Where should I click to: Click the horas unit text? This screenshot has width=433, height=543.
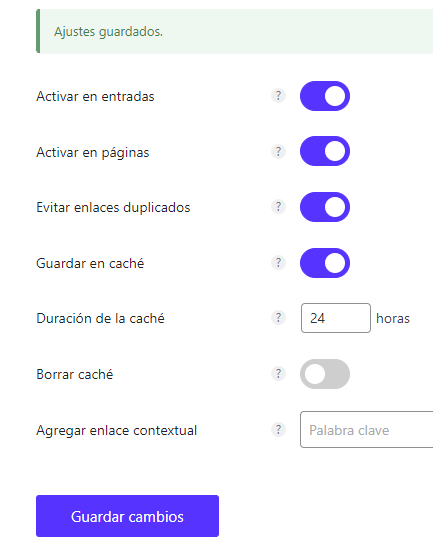[x=393, y=318]
